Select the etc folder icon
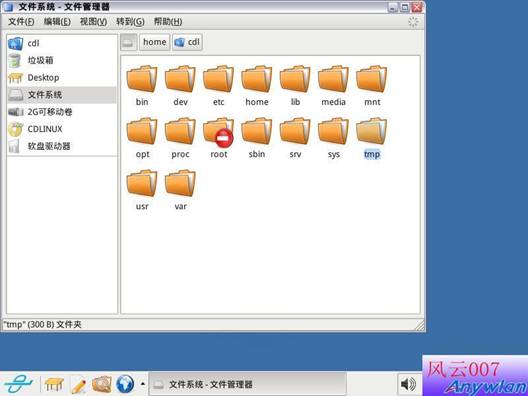The height and width of the screenshot is (396, 528). coord(219,79)
